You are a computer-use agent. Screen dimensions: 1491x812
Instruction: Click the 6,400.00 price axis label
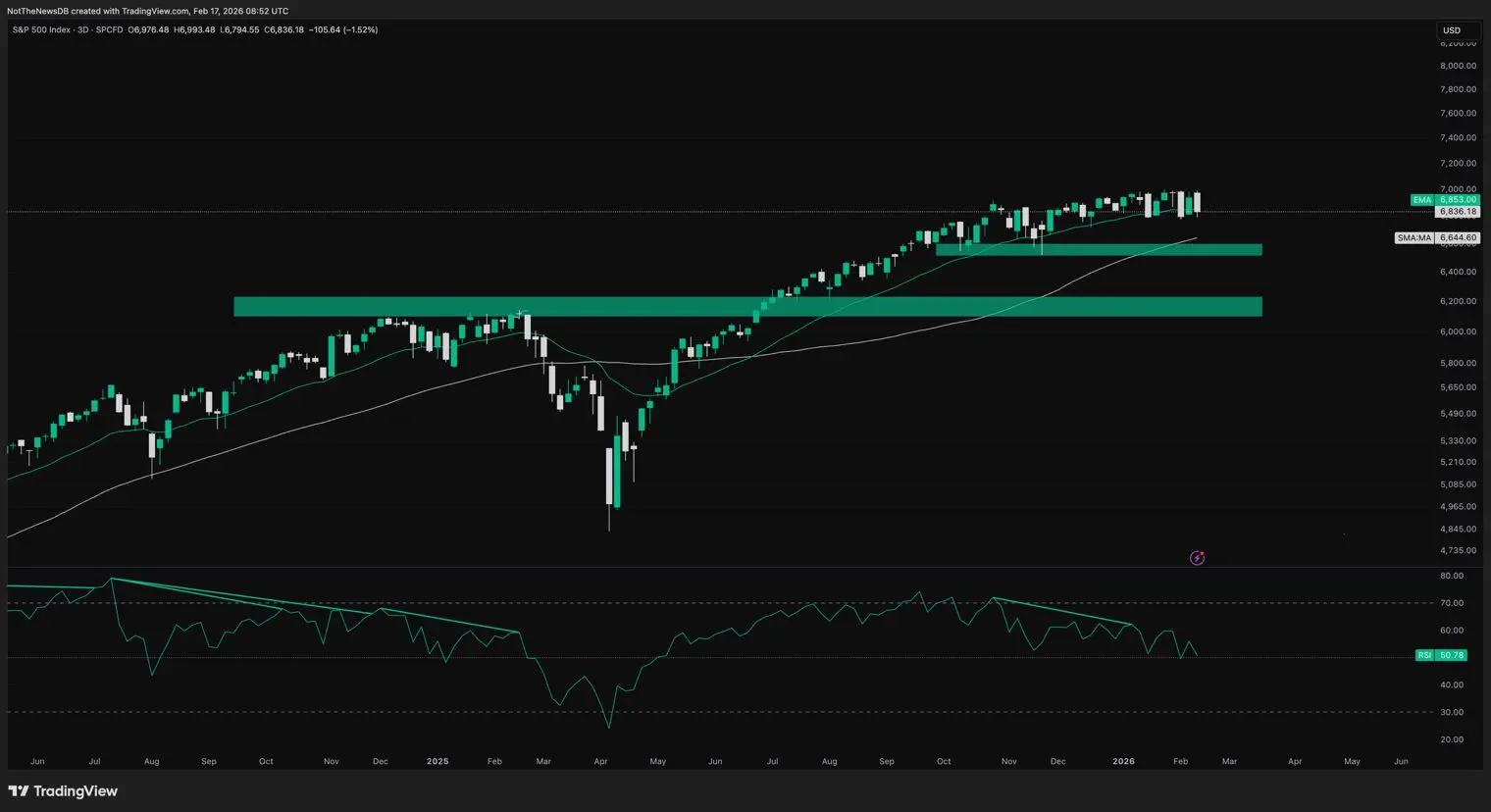click(x=1458, y=272)
